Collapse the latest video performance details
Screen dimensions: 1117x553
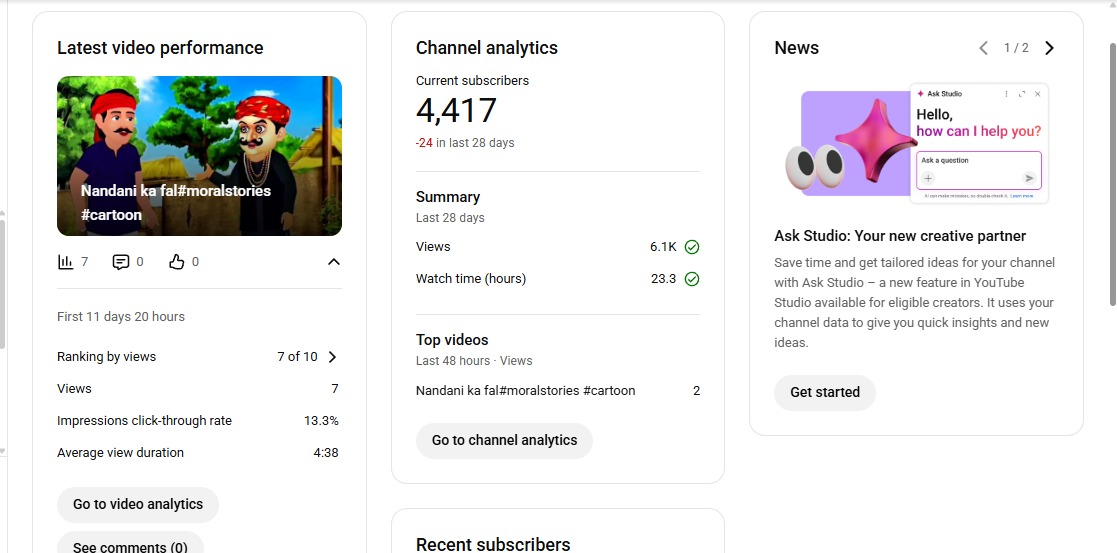[334, 262]
